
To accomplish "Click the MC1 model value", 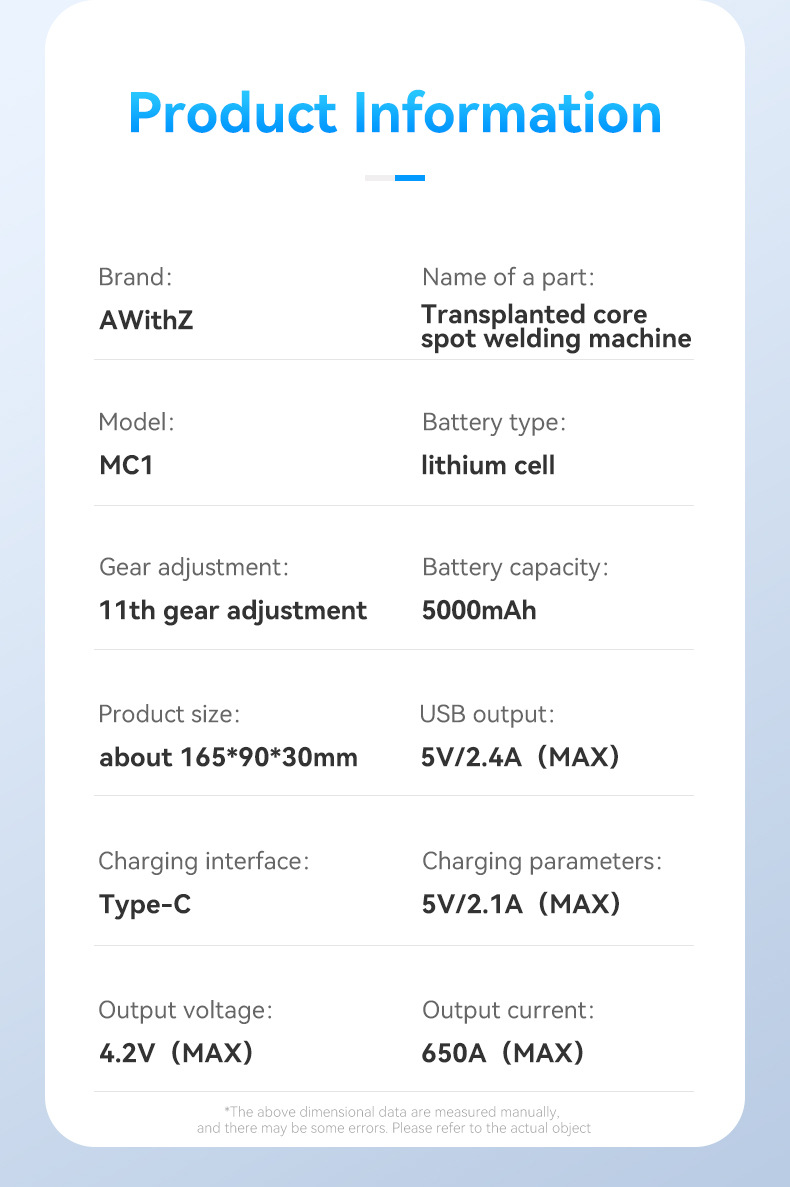I will [x=126, y=465].
